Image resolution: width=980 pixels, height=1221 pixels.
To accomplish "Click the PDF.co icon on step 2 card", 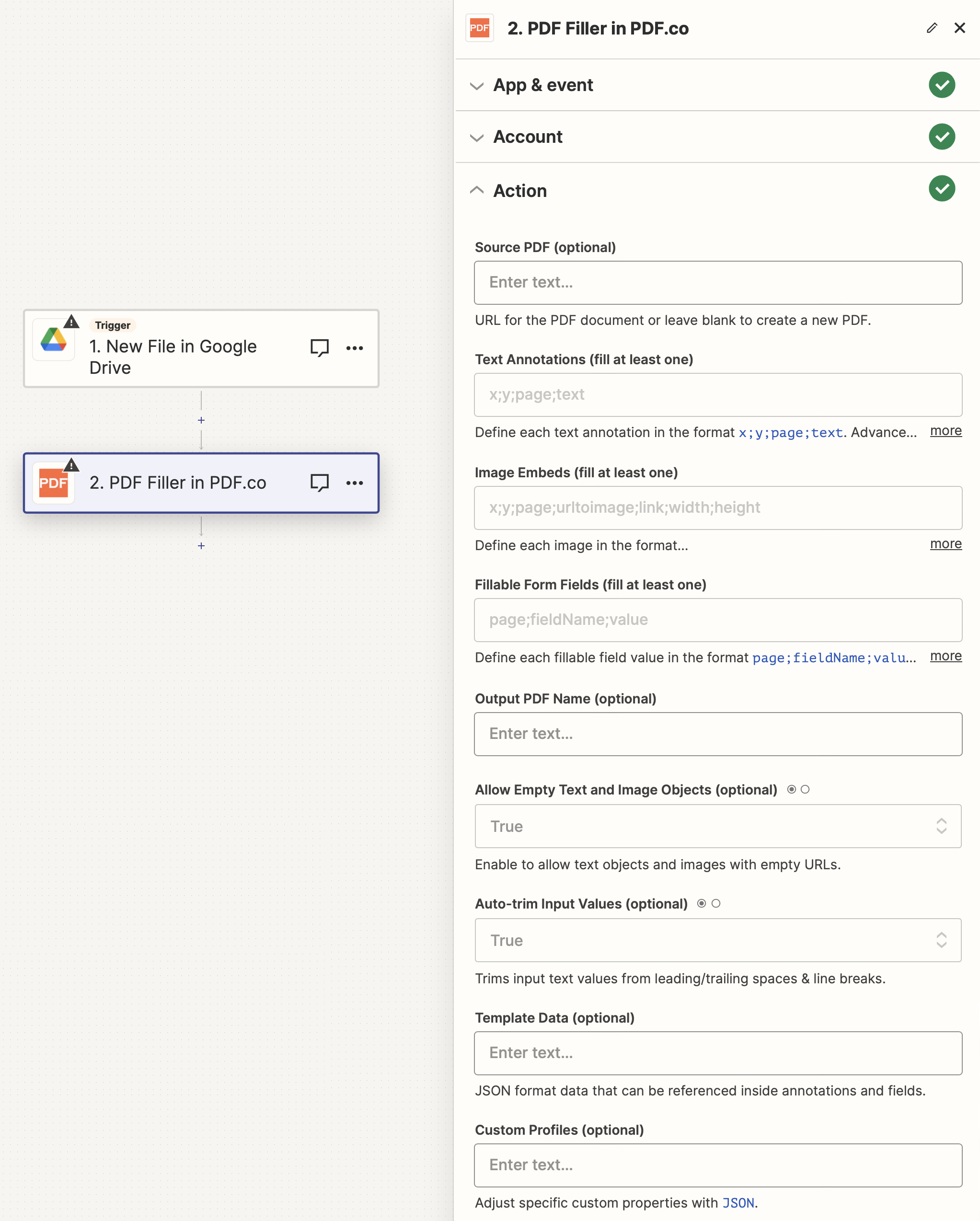I will (54, 483).
